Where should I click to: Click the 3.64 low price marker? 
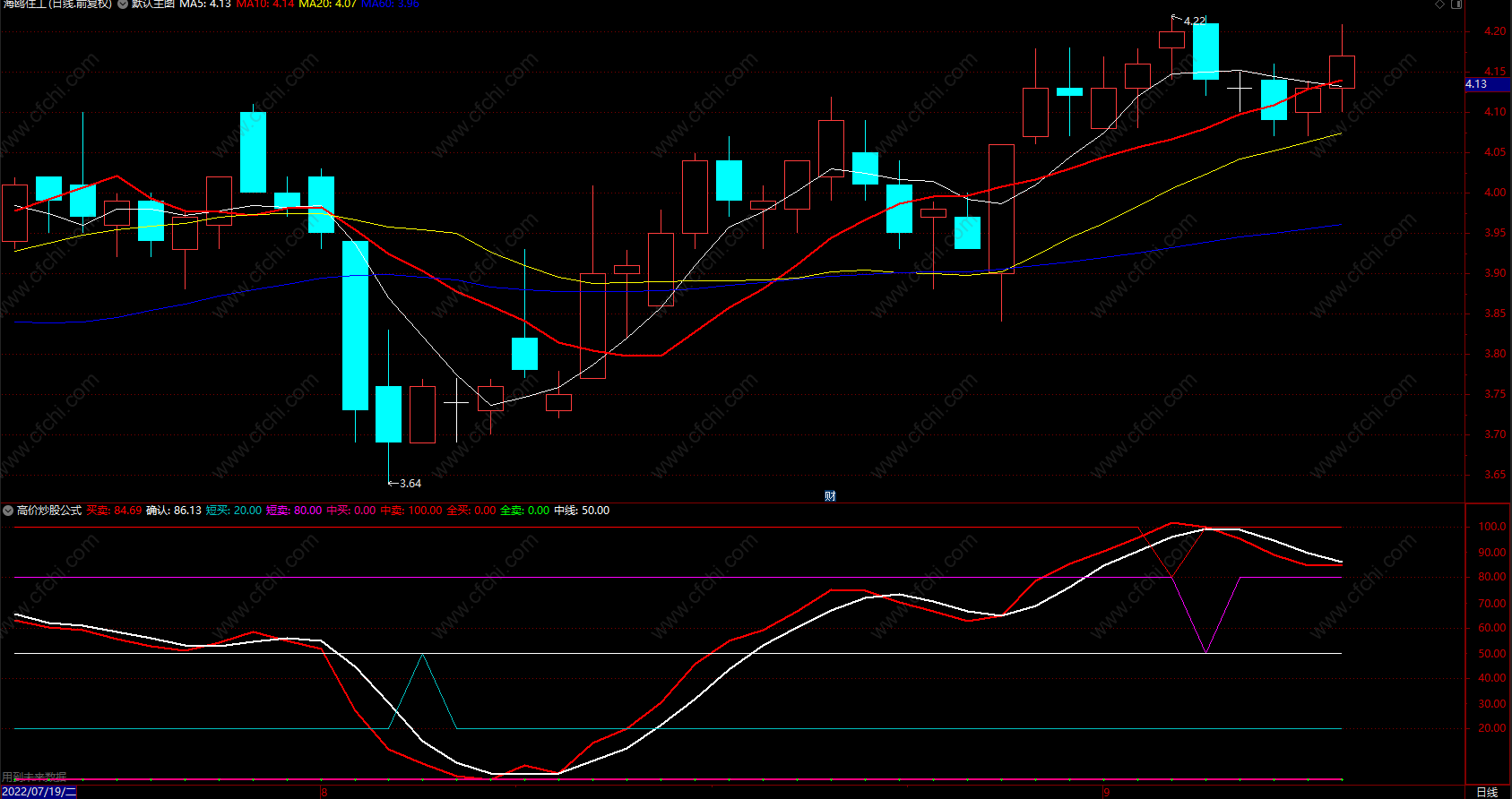coord(404,484)
